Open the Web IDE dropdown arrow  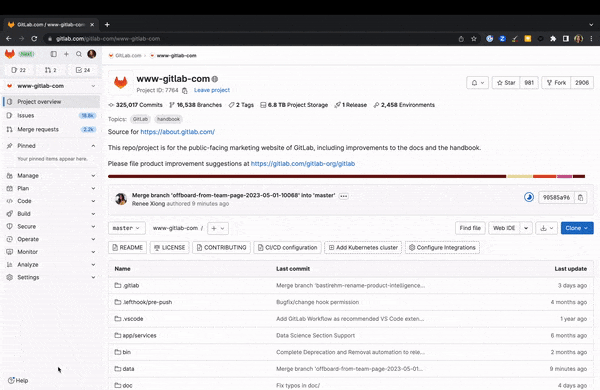click(x=526, y=228)
